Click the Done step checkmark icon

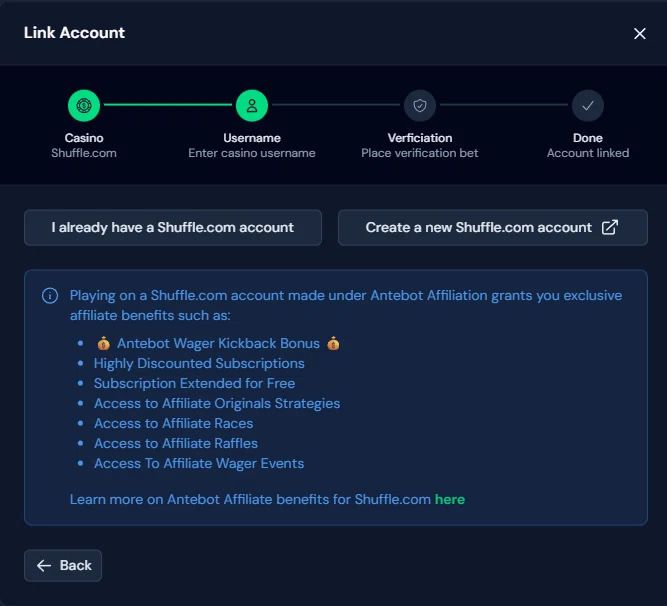click(x=588, y=105)
